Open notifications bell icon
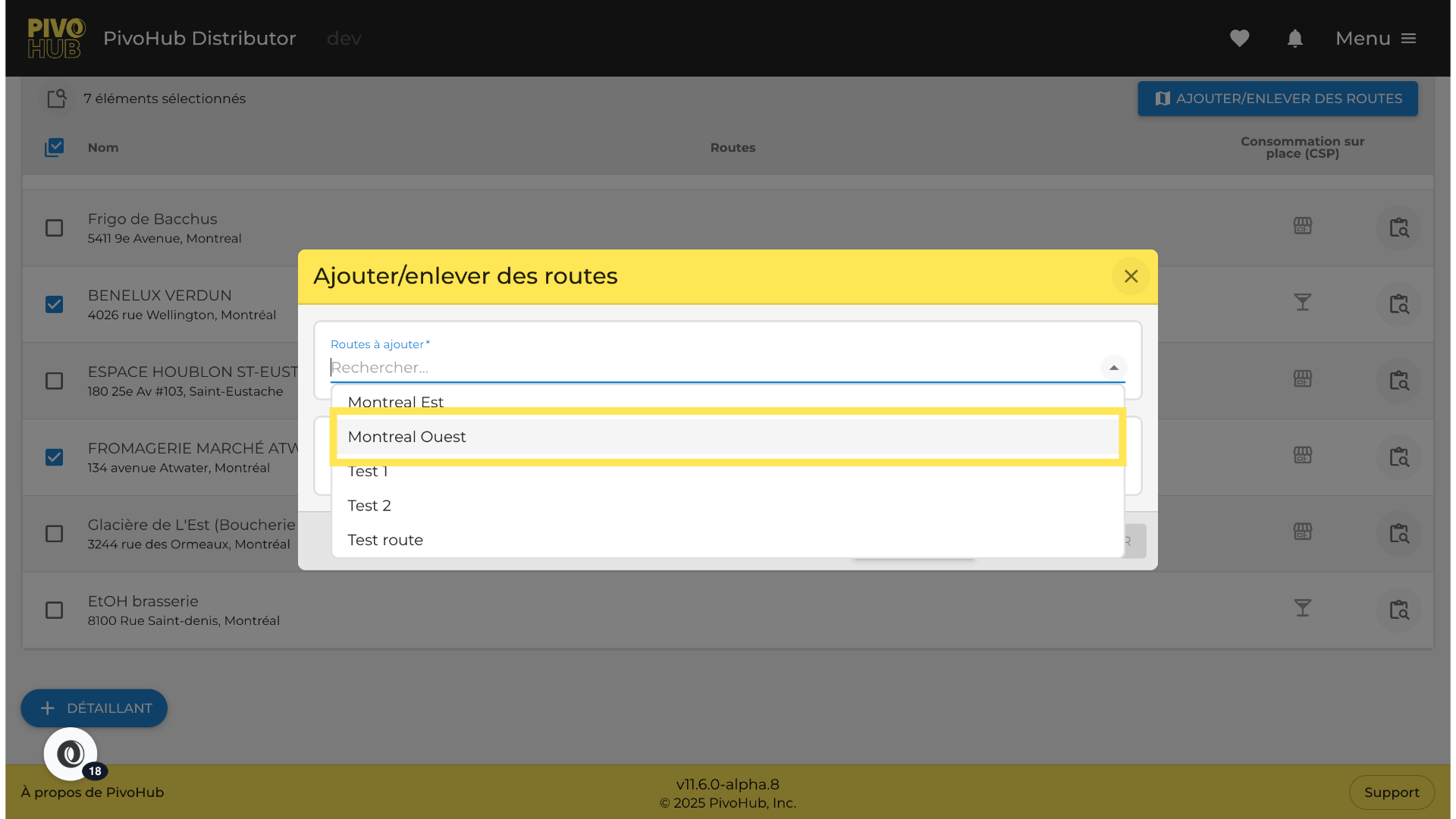The height and width of the screenshot is (819, 1456). click(1294, 38)
